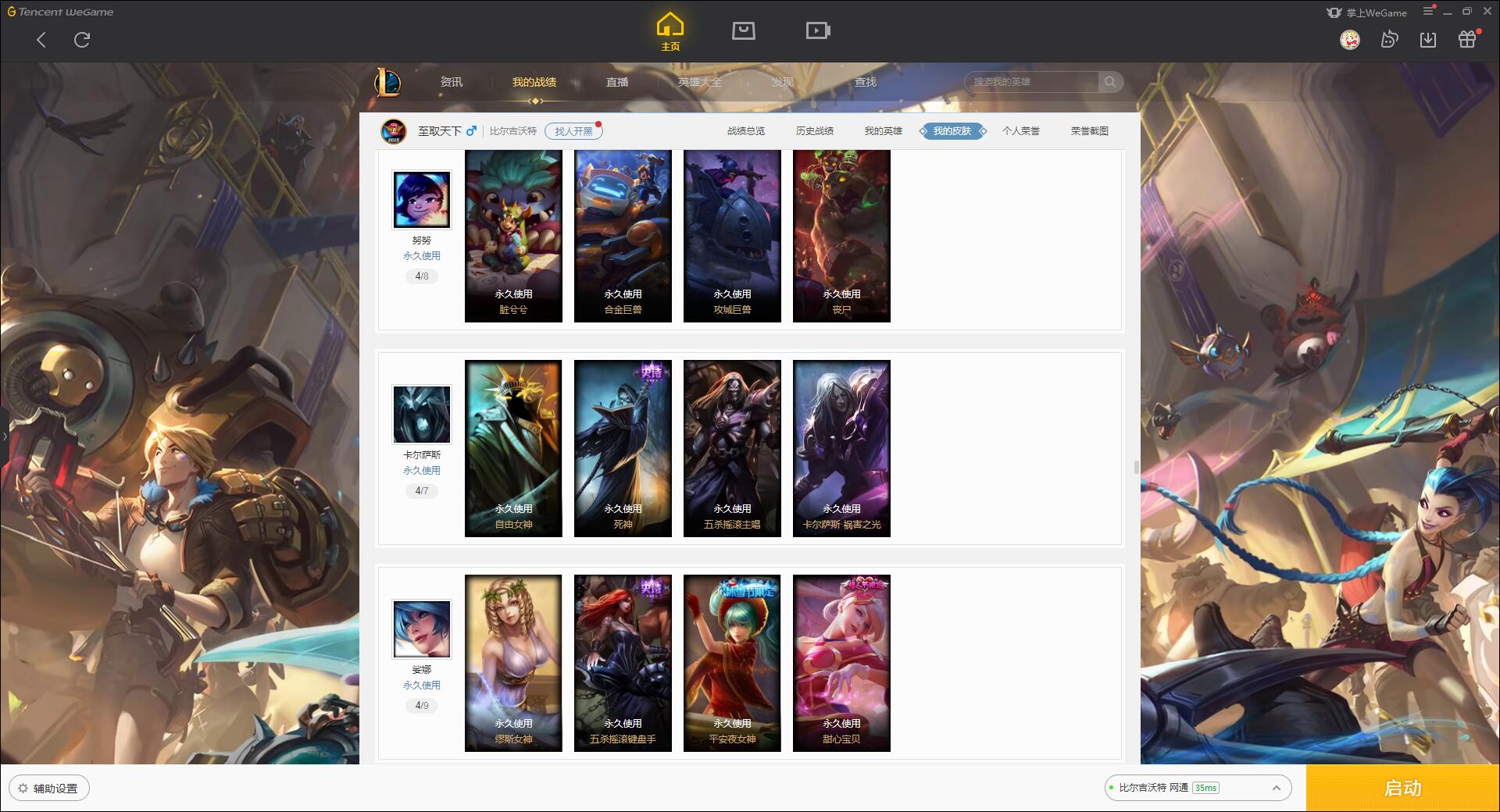This screenshot has height=812, width=1500.
Task: Open the 攻城巨兽 skin card
Action: click(x=732, y=236)
